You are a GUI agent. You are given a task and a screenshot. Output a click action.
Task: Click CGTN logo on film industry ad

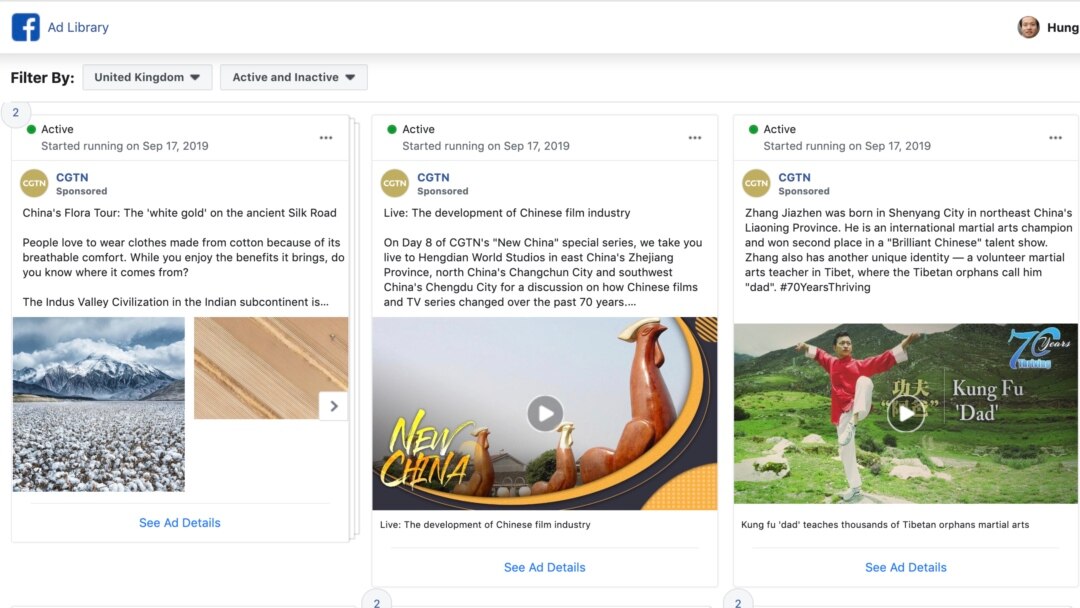[395, 183]
